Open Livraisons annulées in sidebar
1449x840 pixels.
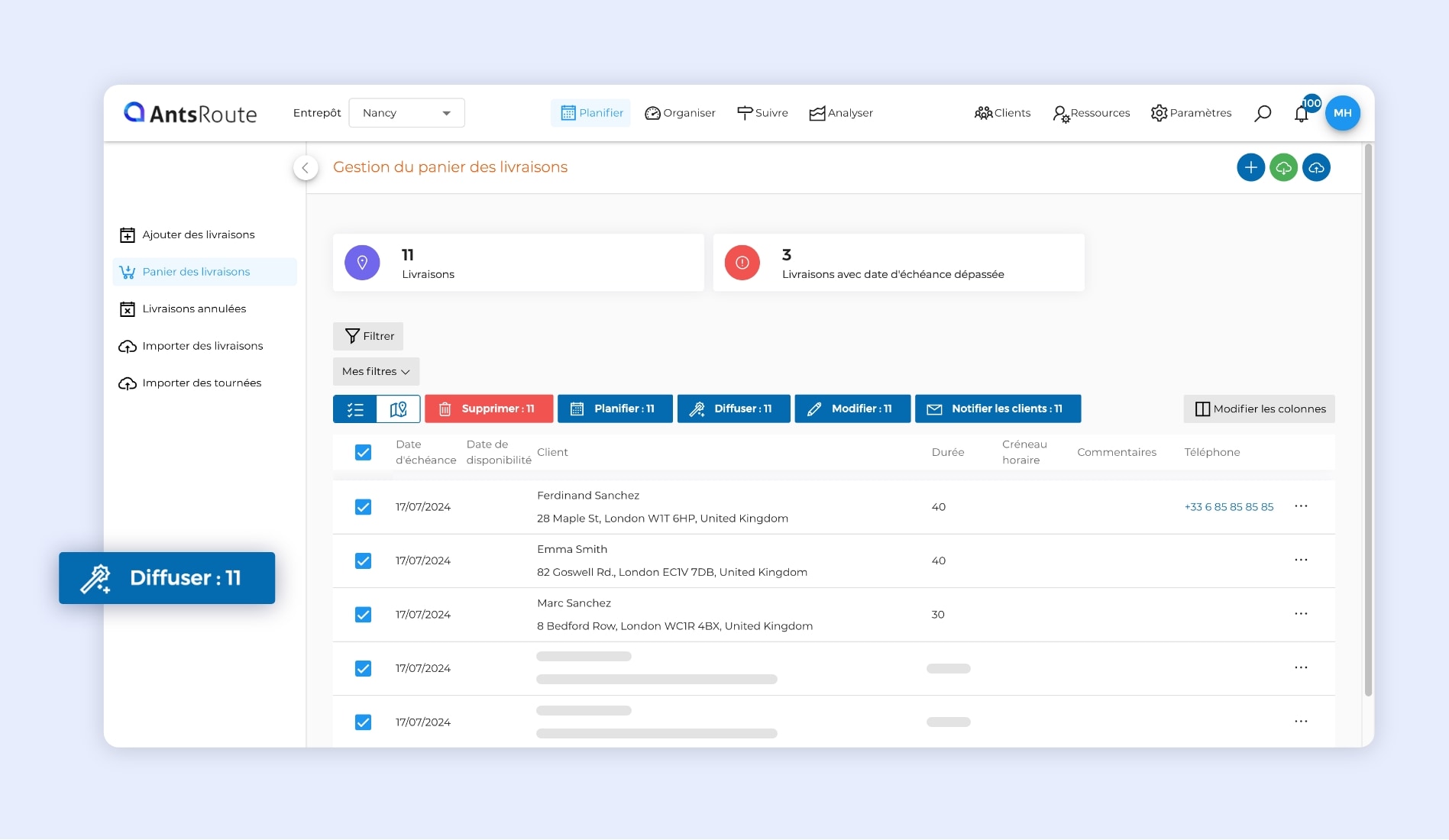(194, 309)
